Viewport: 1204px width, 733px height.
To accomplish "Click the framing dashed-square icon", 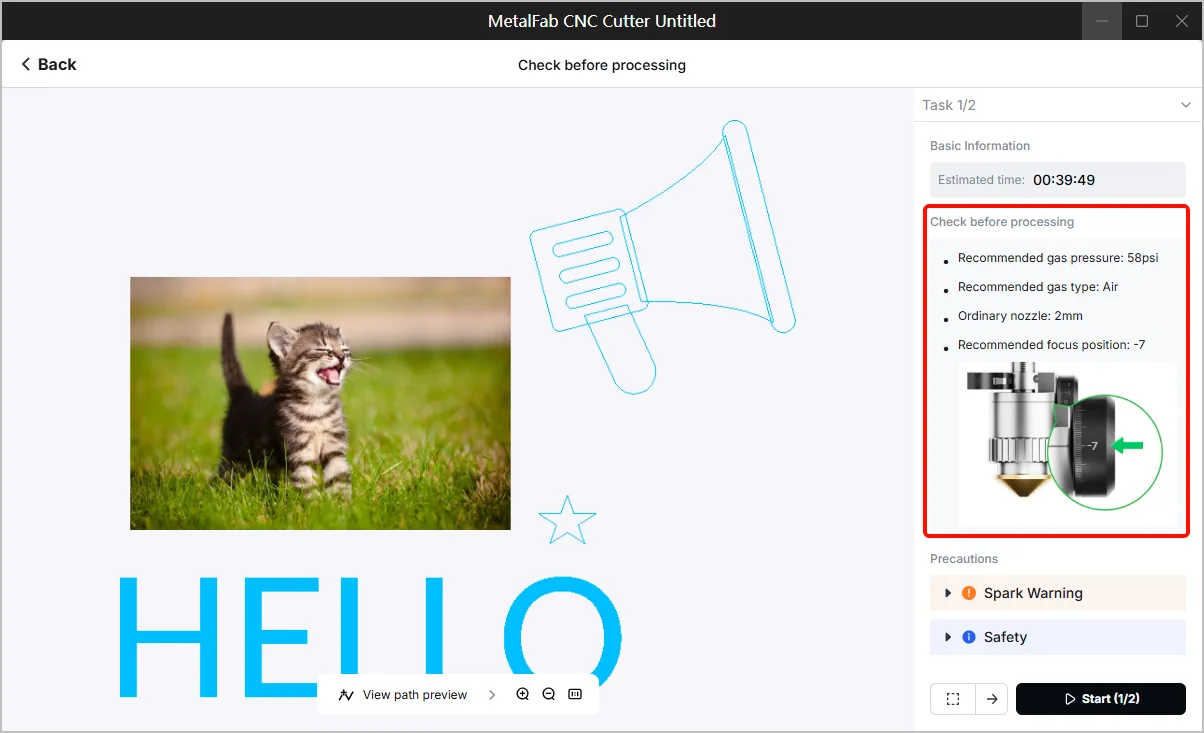I will [x=953, y=699].
